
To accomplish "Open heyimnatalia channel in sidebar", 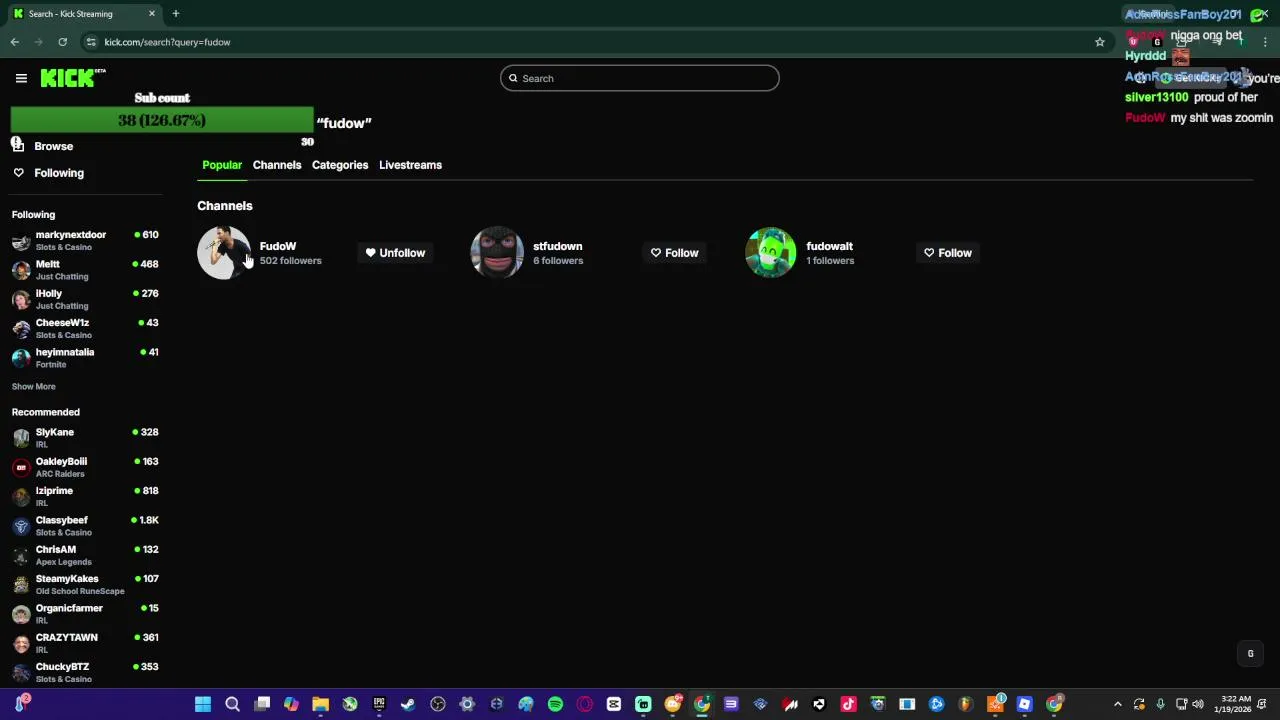I will [85, 358].
